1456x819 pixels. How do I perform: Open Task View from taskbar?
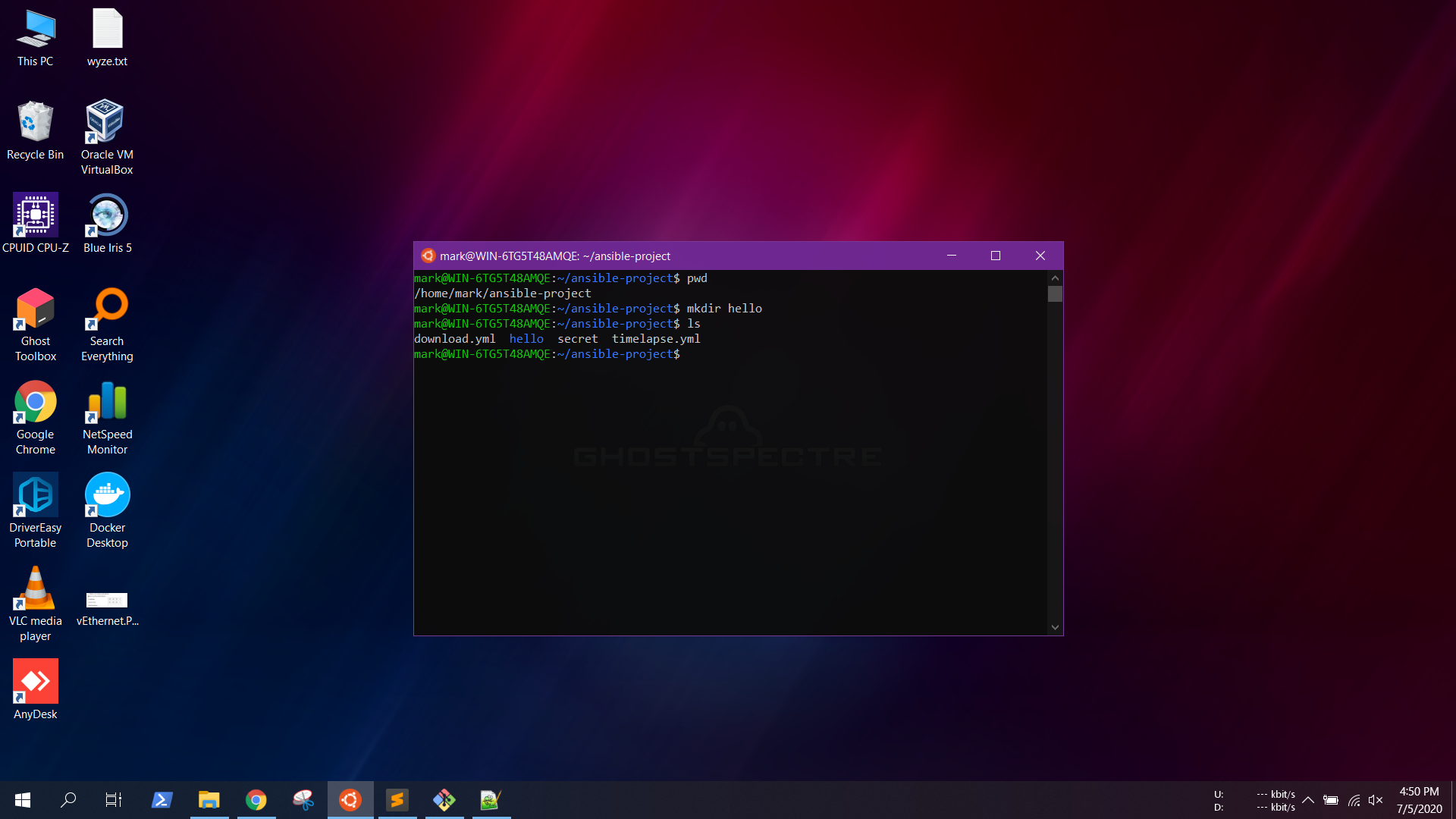click(x=114, y=799)
